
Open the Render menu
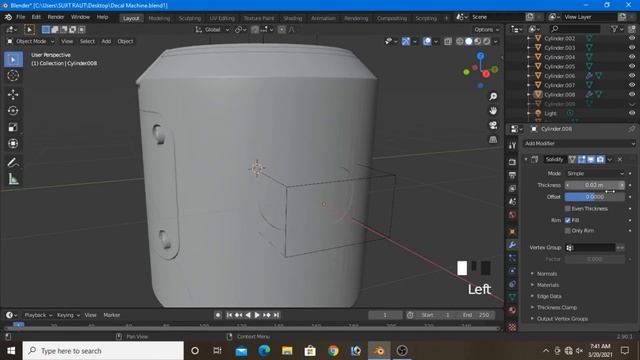56,17
